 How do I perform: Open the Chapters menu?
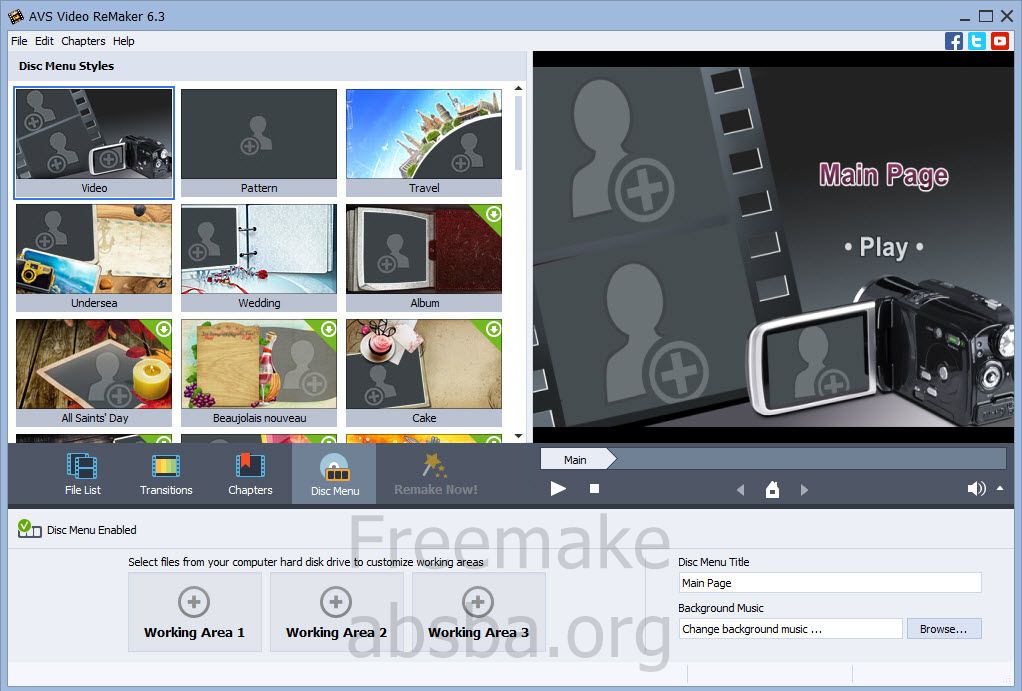point(83,41)
